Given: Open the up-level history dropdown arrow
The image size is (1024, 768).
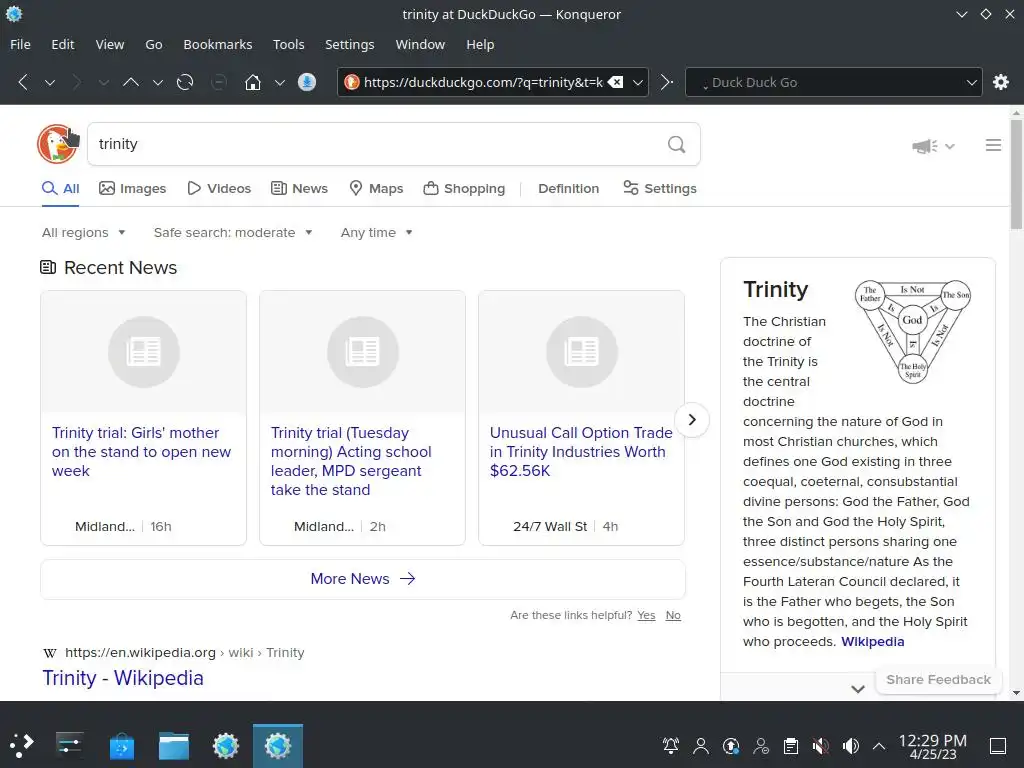Looking at the screenshot, I should click(x=157, y=83).
